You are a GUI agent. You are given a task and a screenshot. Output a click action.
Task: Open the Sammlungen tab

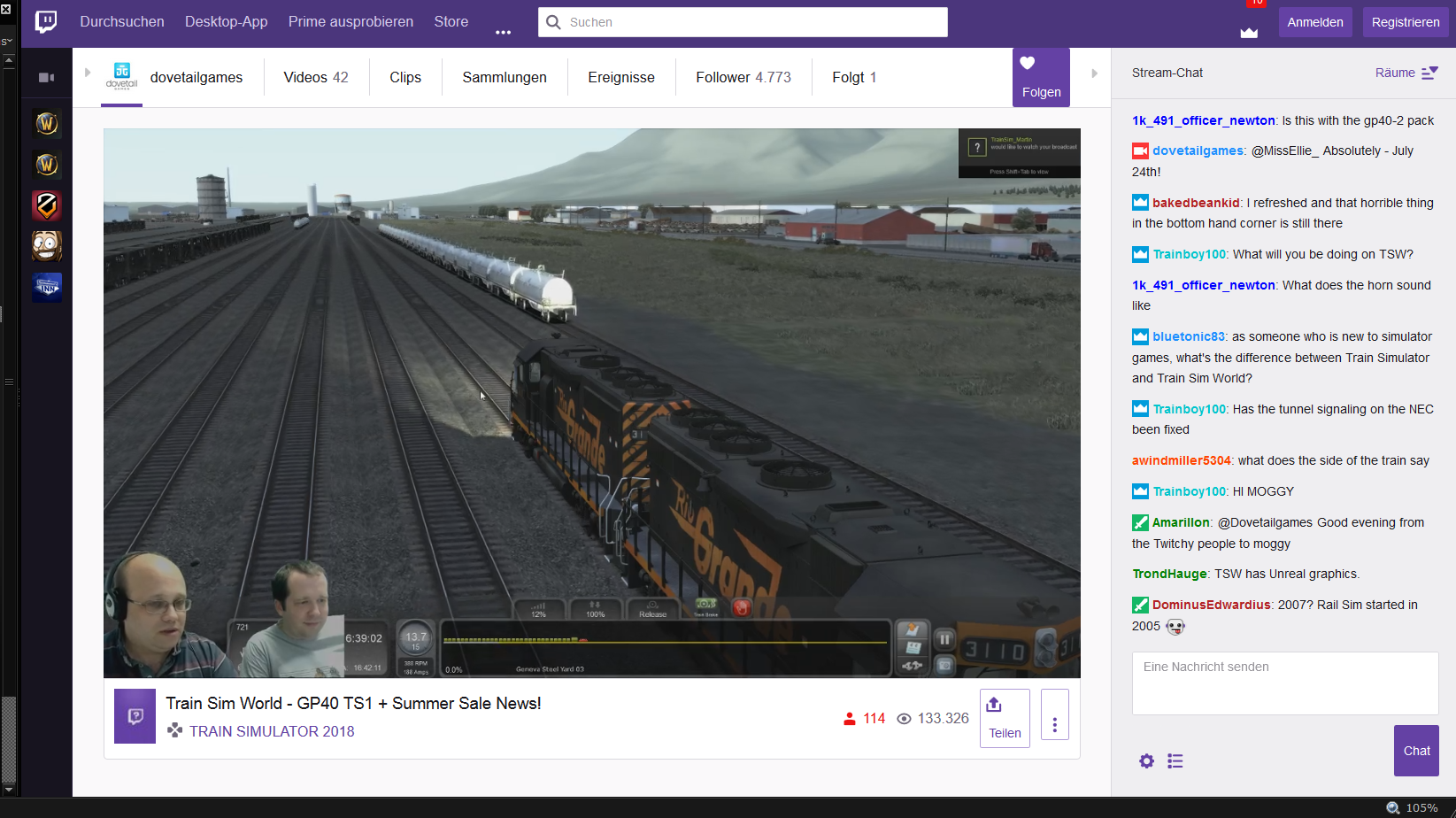coord(505,77)
